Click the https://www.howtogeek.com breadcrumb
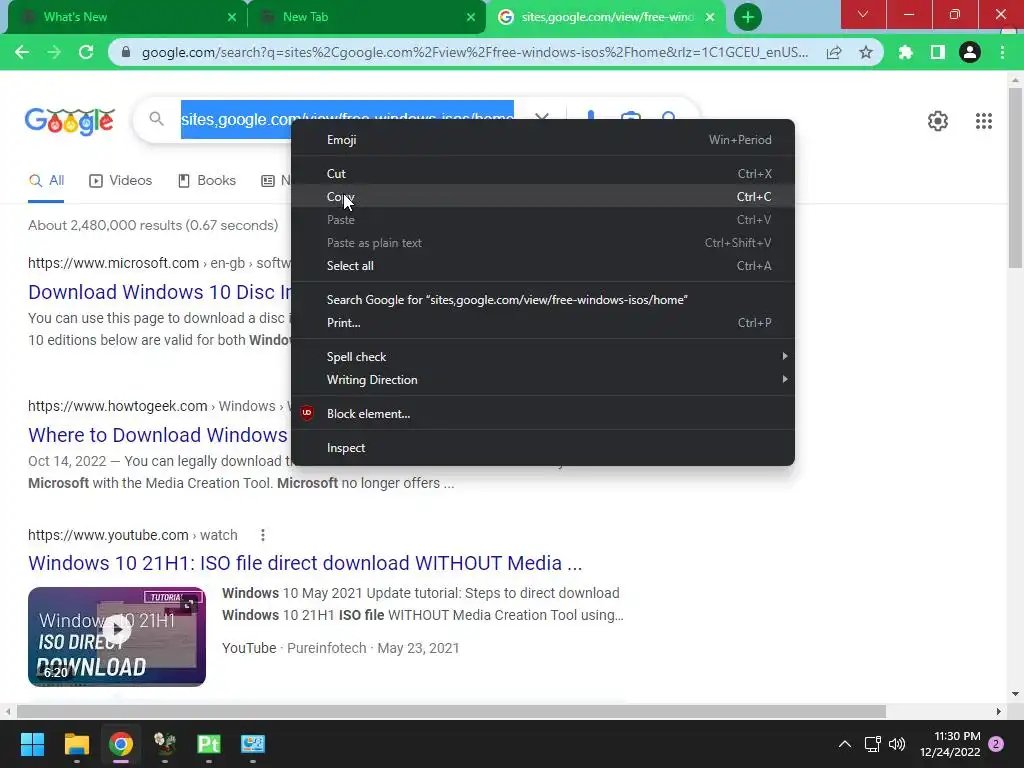Screen dimensions: 1024x768 118,406
